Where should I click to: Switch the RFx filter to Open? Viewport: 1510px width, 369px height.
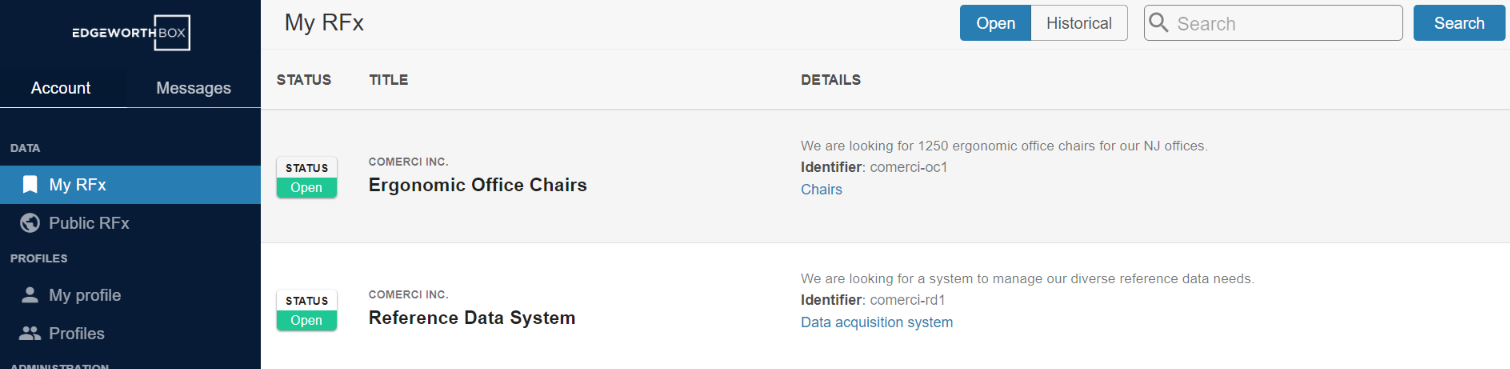[995, 23]
